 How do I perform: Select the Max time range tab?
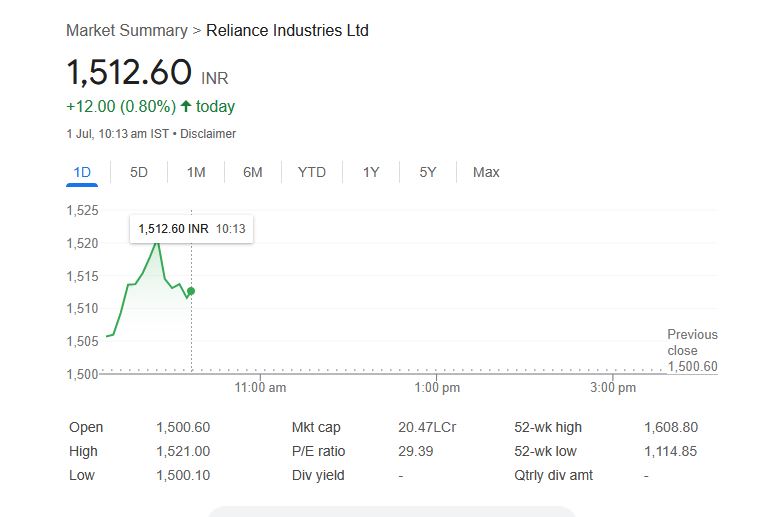click(x=486, y=172)
